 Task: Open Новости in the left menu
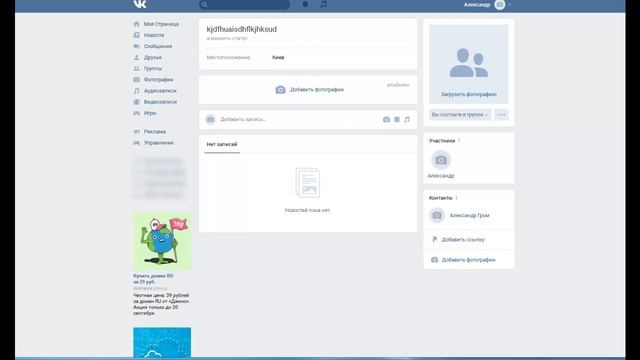pos(154,35)
